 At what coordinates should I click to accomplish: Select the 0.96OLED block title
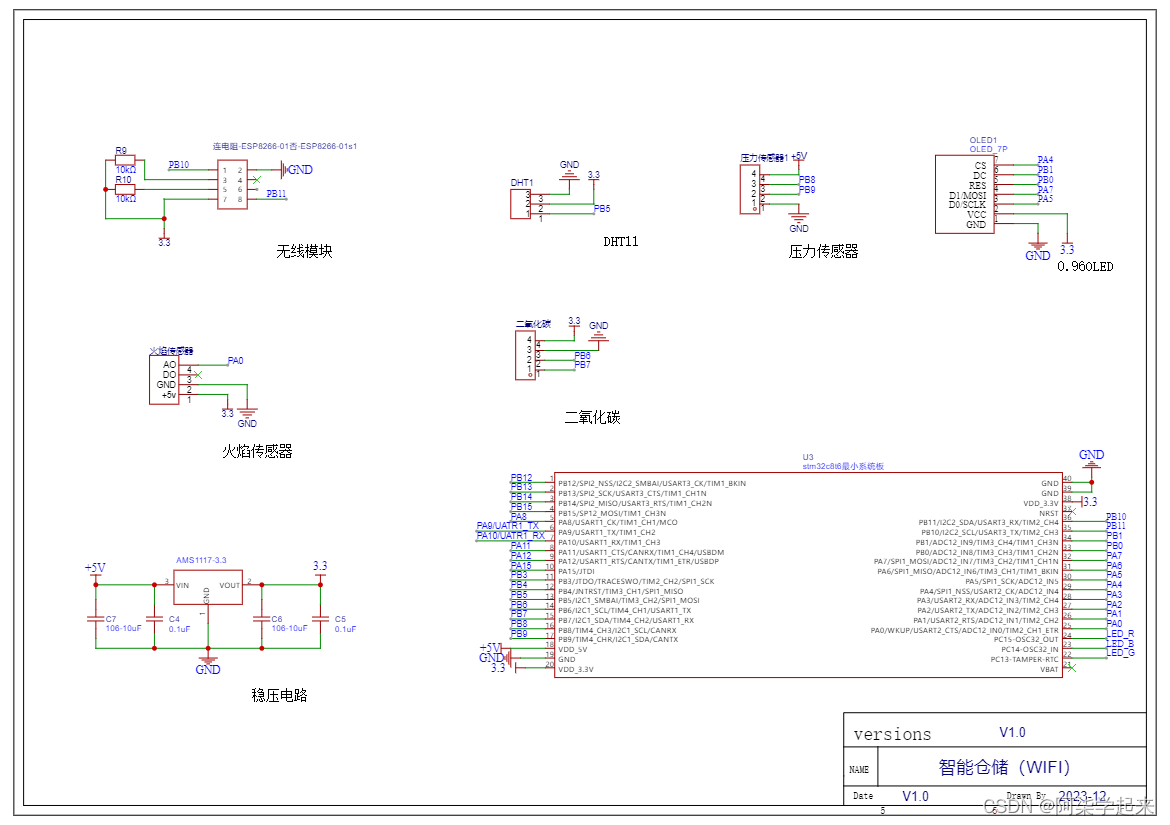[1085, 266]
